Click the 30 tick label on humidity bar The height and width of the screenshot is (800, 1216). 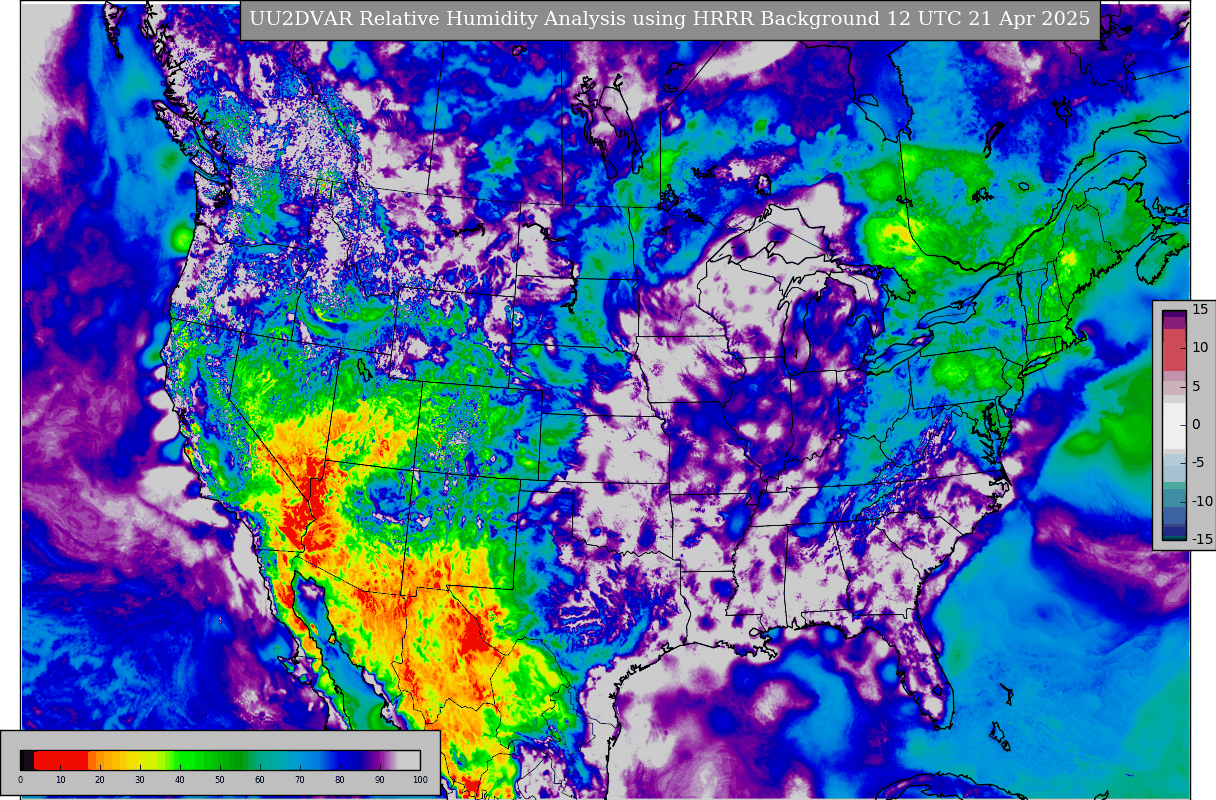tap(140, 780)
